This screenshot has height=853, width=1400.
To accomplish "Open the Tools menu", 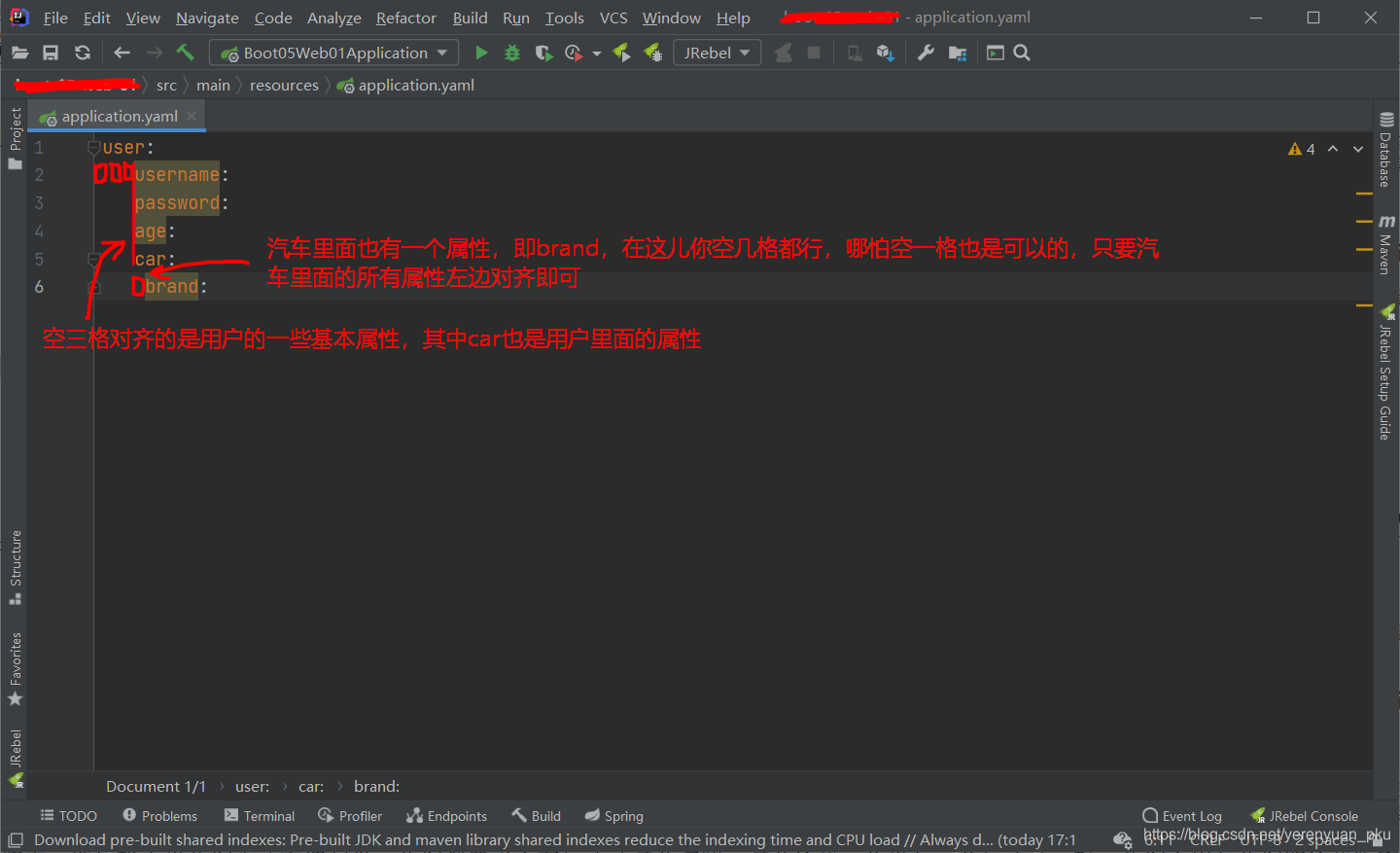I will [x=565, y=18].
